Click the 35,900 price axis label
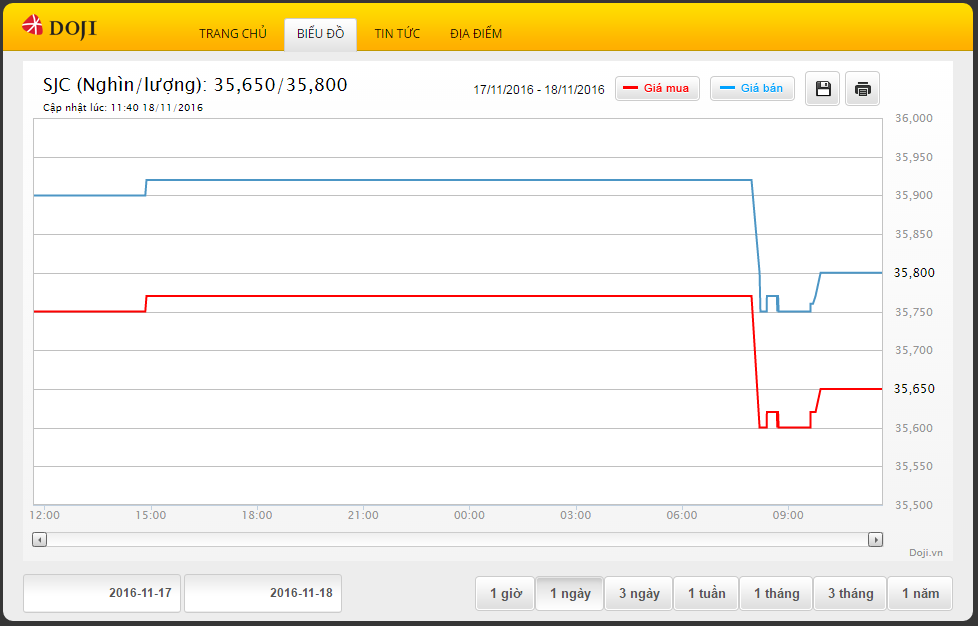Screen dimensions: 978x626 (914, 195)
